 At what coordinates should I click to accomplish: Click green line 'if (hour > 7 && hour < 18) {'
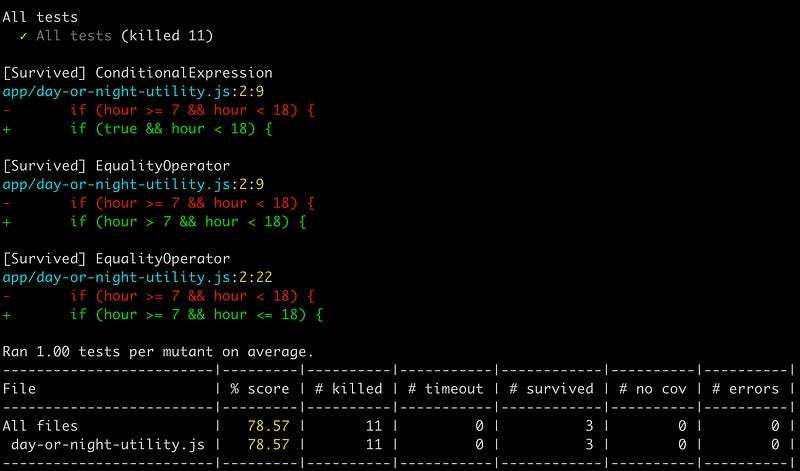click(x=188, y=221)
